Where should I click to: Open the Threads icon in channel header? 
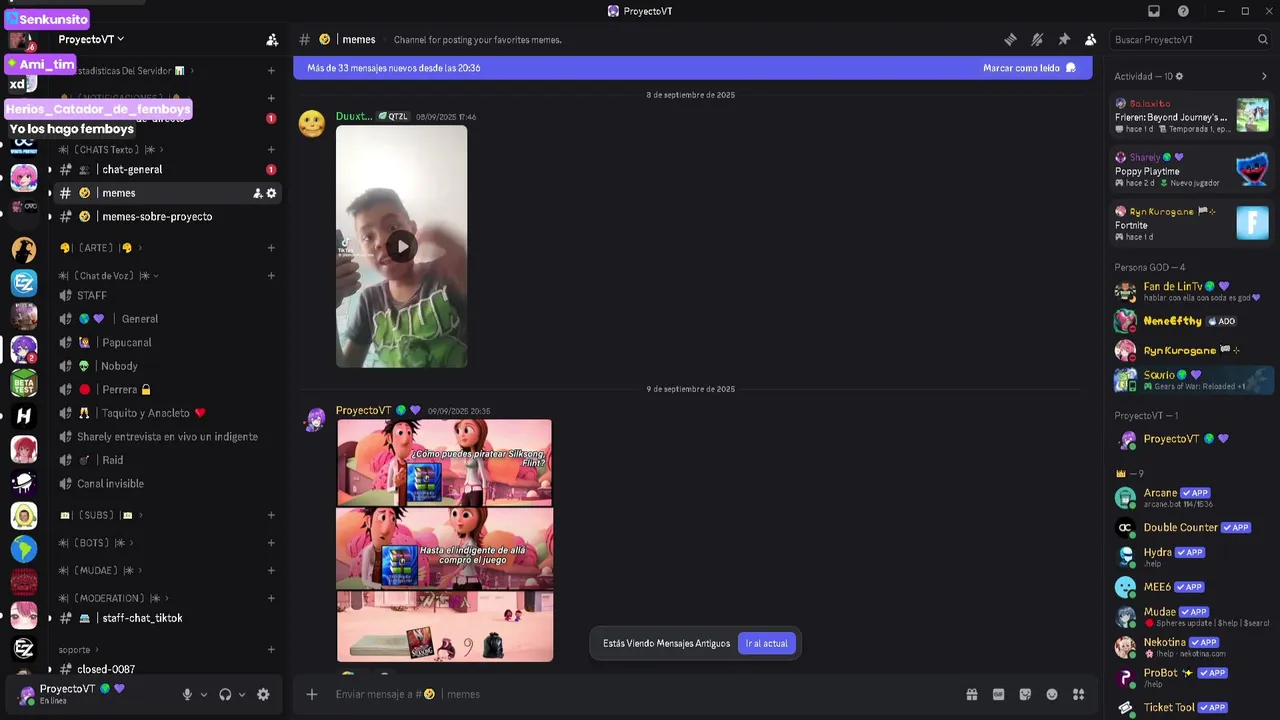(x=1010, y=40)
